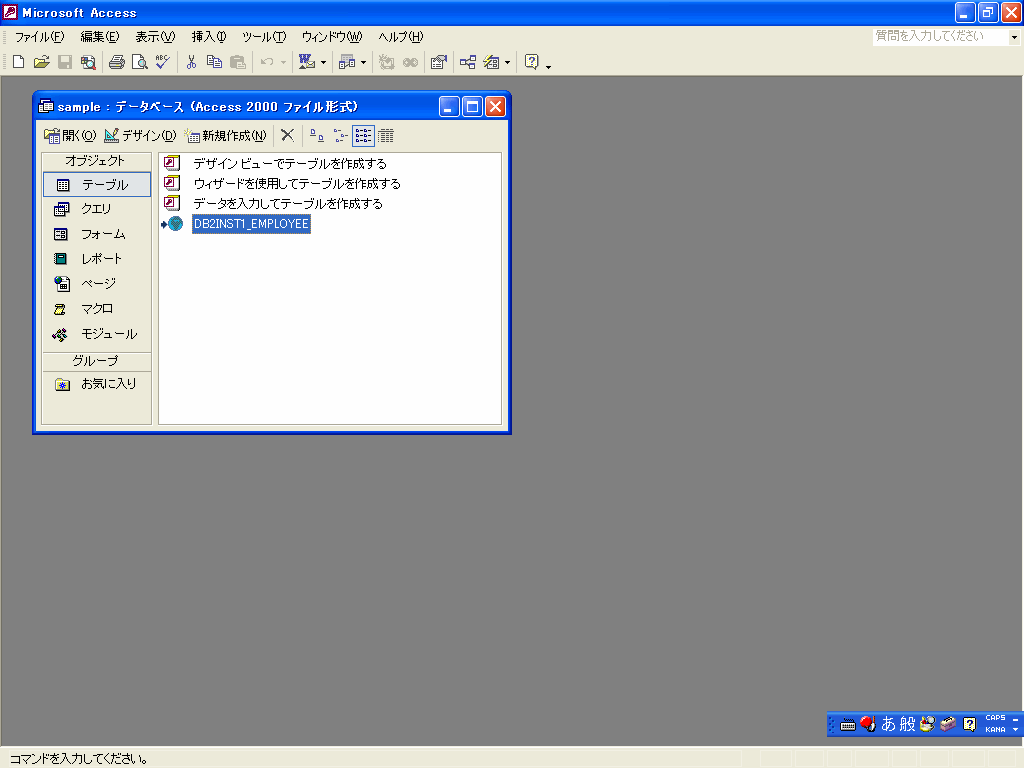The height and width of the screenshot is (768, 1024).
Task: Select テーブル in the objects bar
Action: point(97,185)
